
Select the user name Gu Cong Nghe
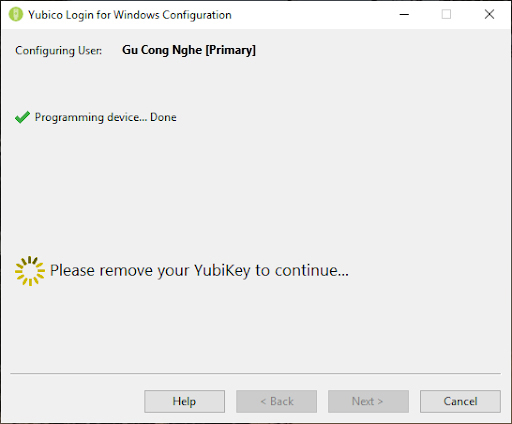(x=162, y=50)
